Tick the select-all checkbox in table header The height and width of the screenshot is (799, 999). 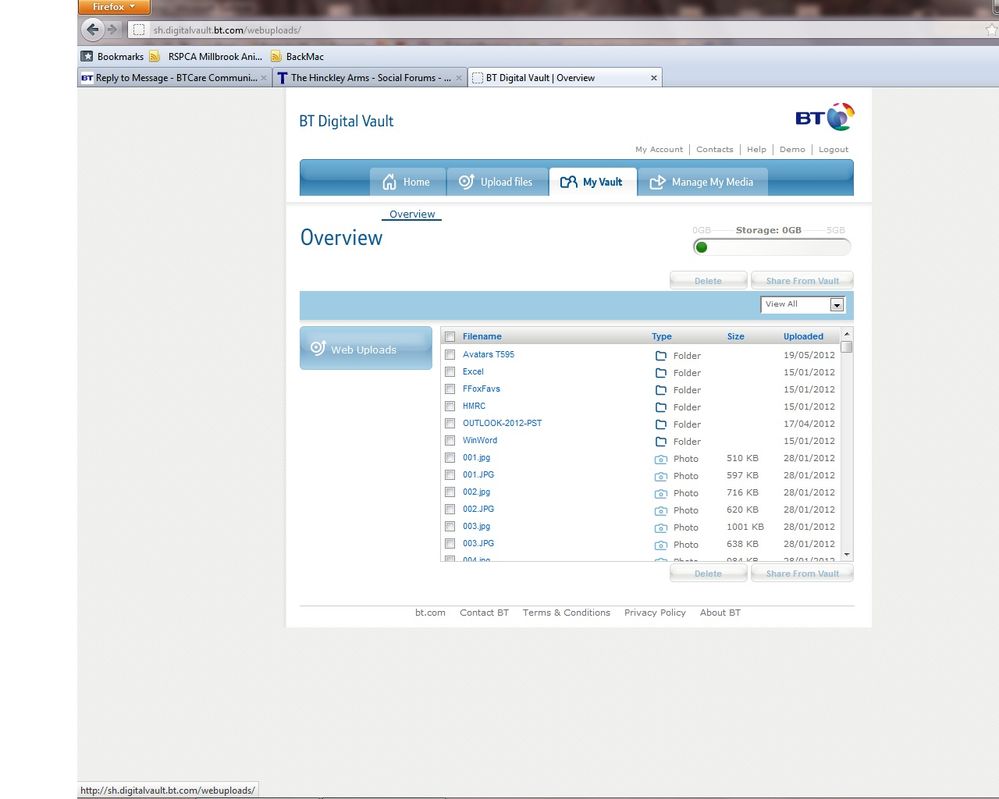tap(450, 336)
